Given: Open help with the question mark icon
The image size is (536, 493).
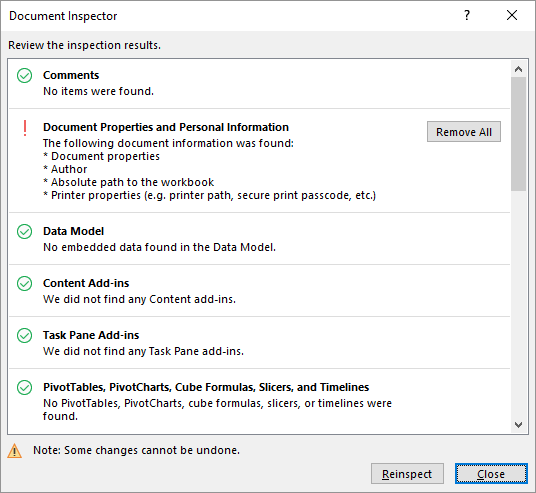Looking at the screenshot, I should point(467,15).
